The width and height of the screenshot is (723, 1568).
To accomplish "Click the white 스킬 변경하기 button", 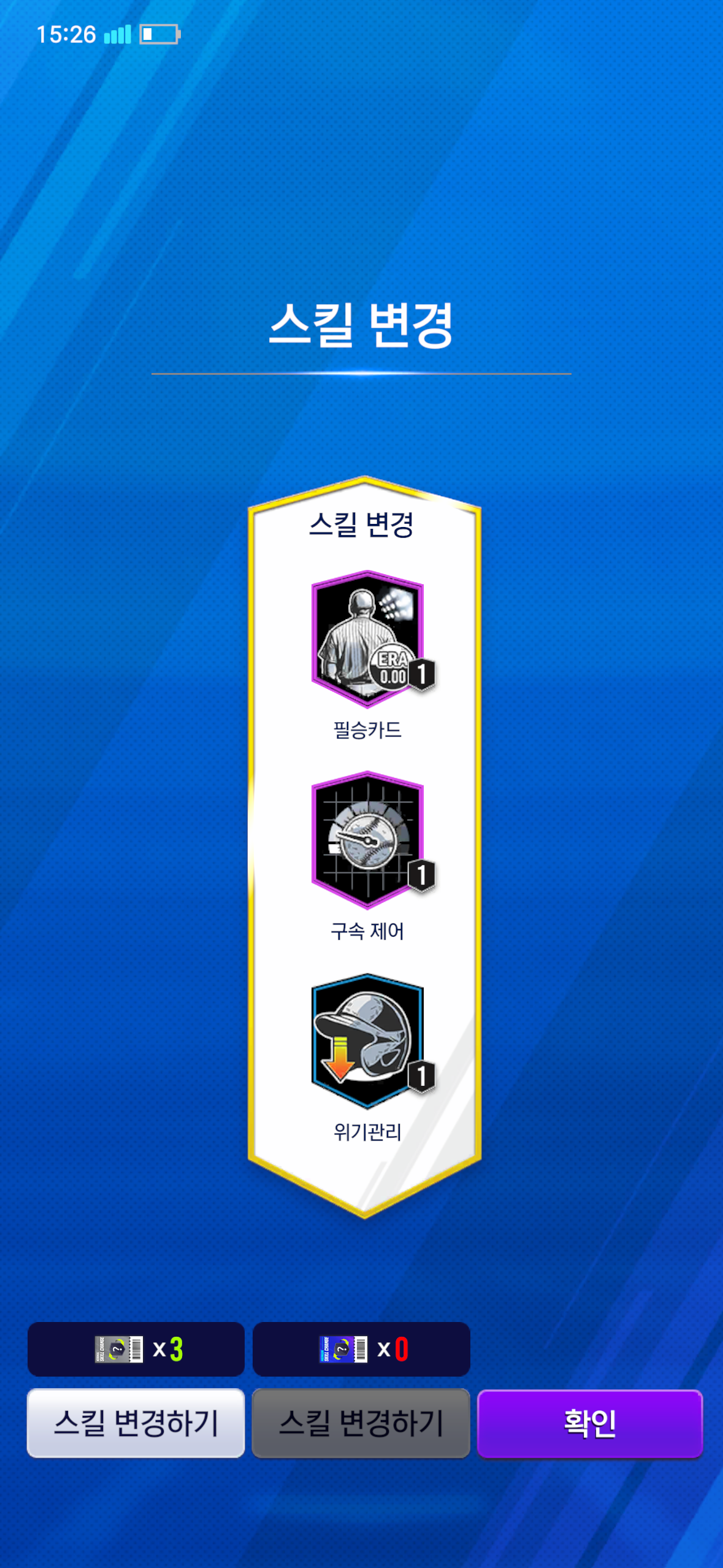I will pyautogui.click(x=136, y=1423).
